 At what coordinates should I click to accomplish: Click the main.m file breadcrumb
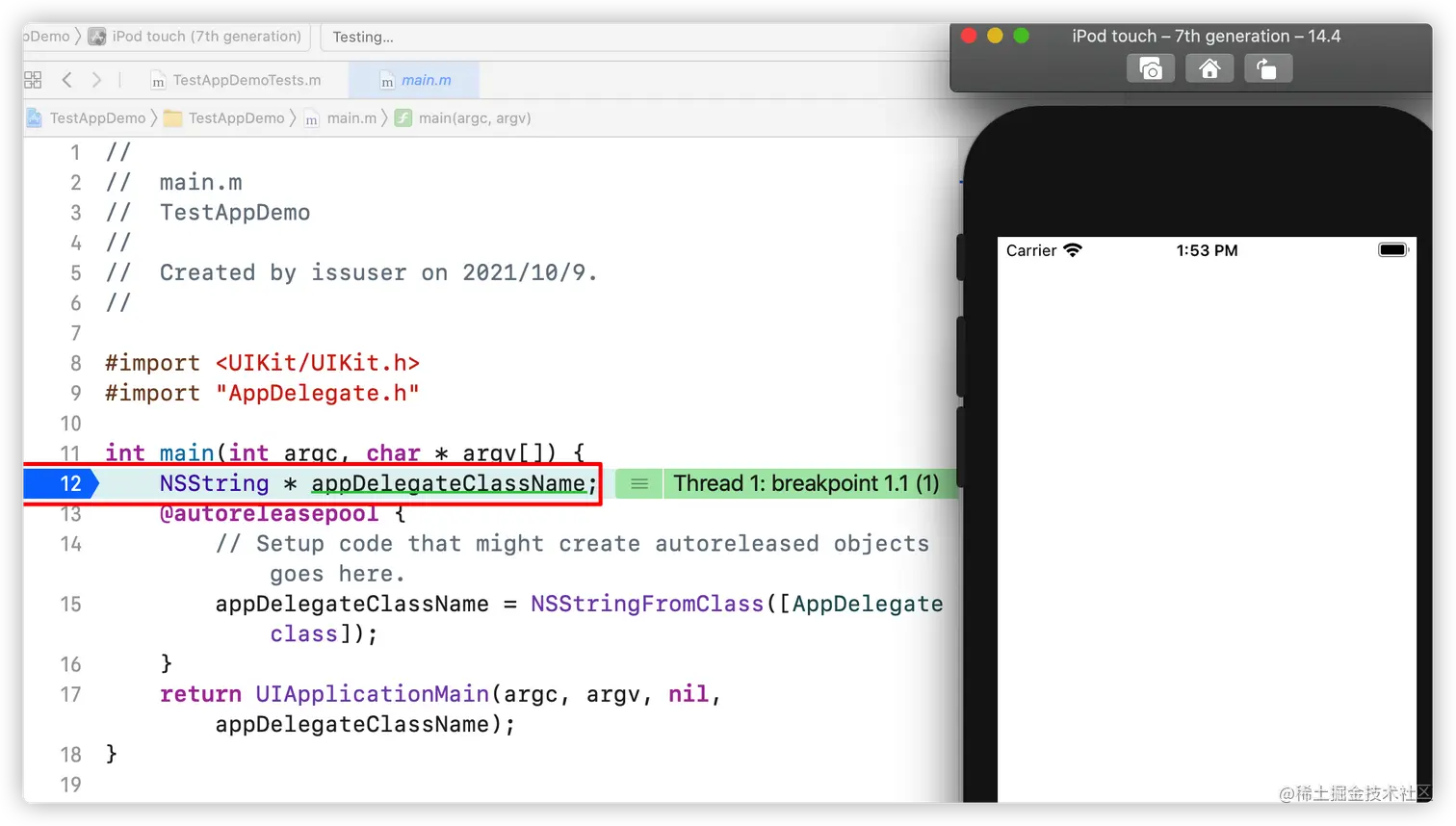click(x=341, y=117)
